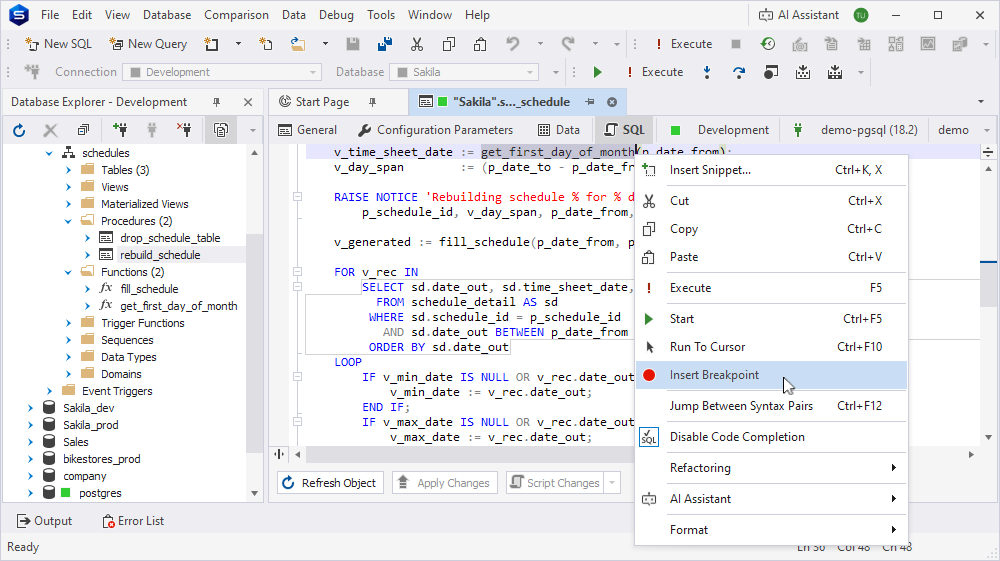Click the editor split view icon at bottom-left

tap(279, 455)
